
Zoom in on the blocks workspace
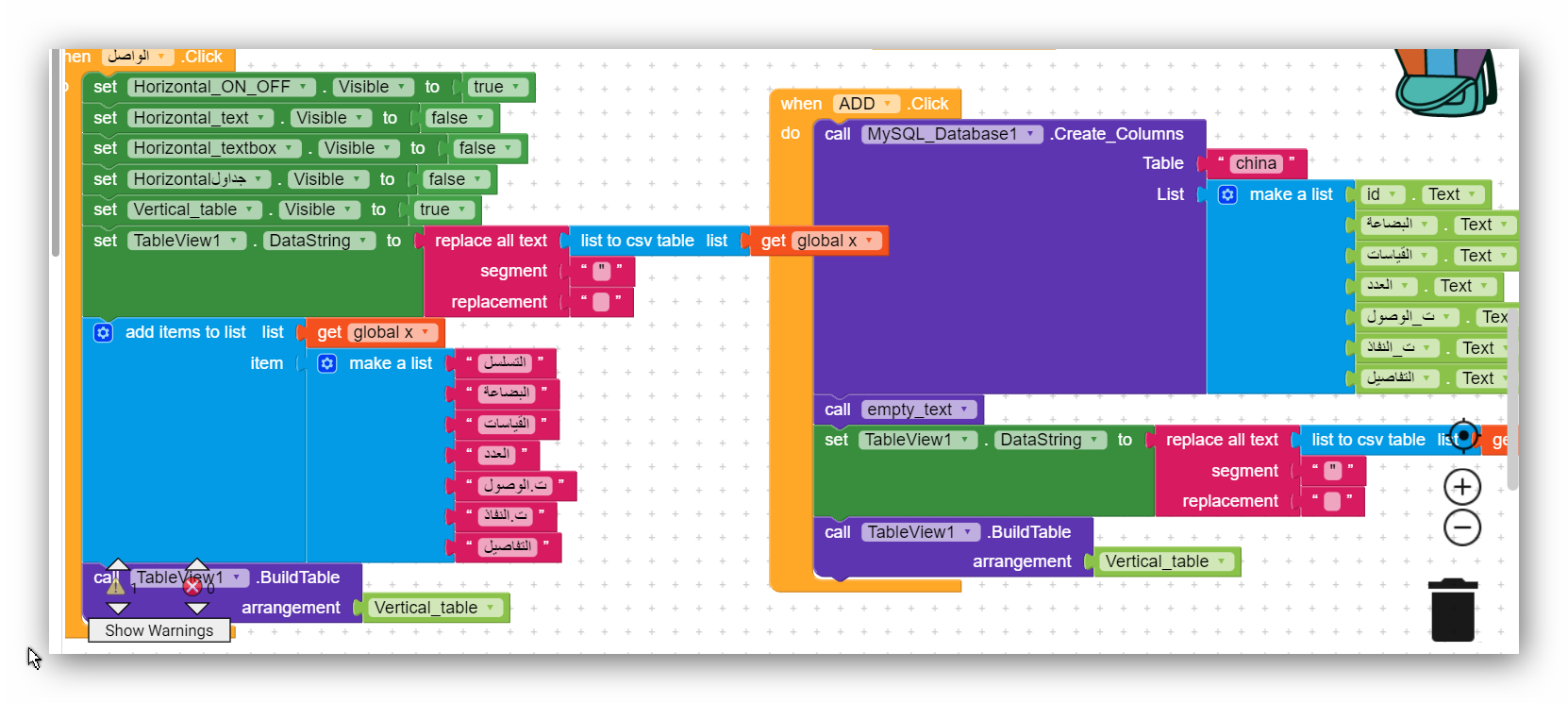(1461, 487)
